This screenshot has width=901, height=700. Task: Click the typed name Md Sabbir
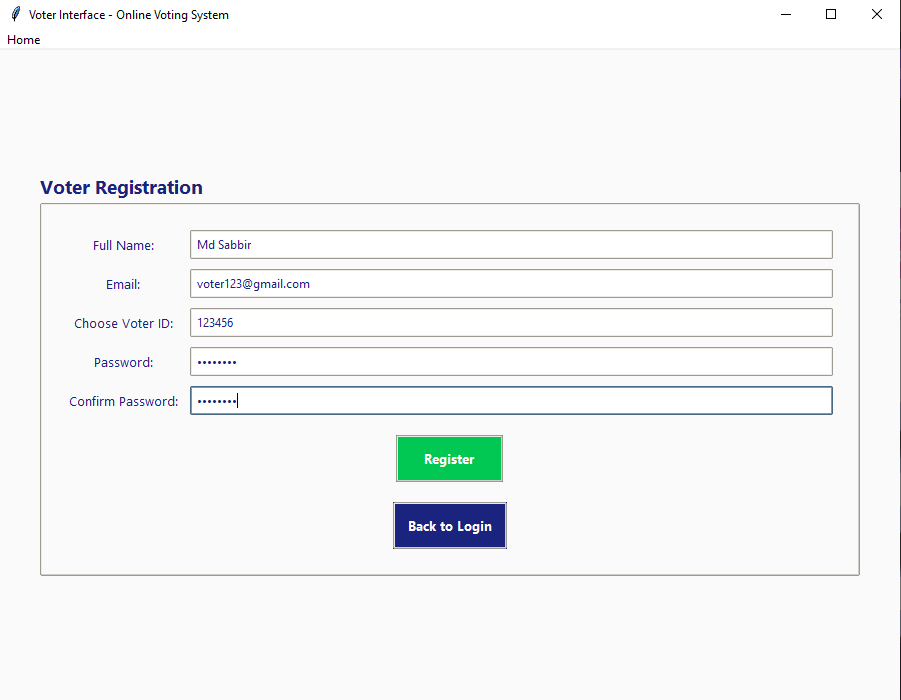click(224, 244)
